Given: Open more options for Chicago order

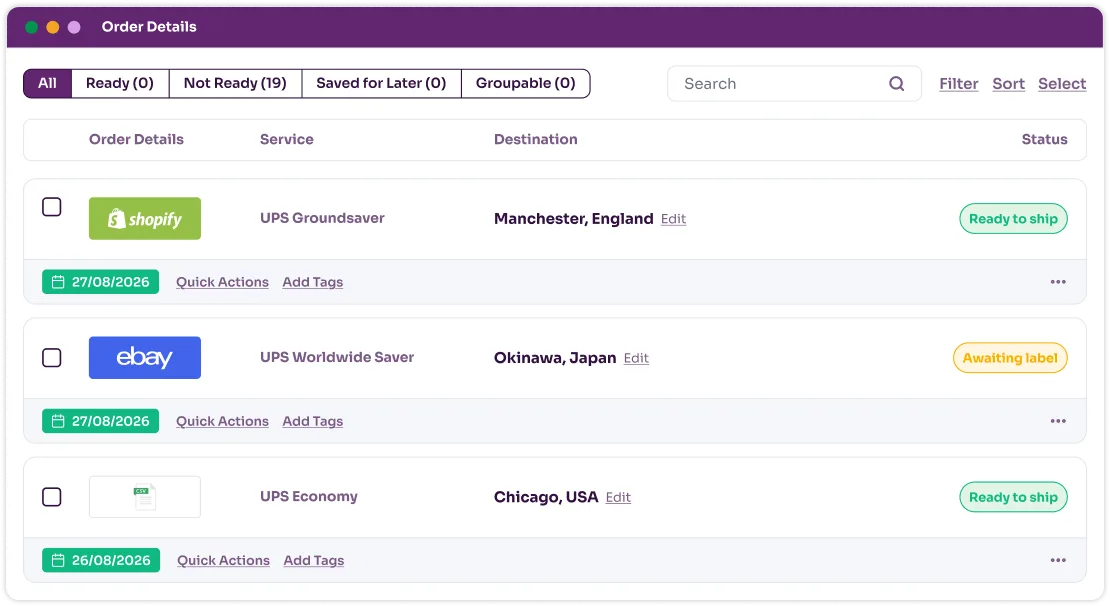Looking at the screenshot, I should click(1058, 560).
